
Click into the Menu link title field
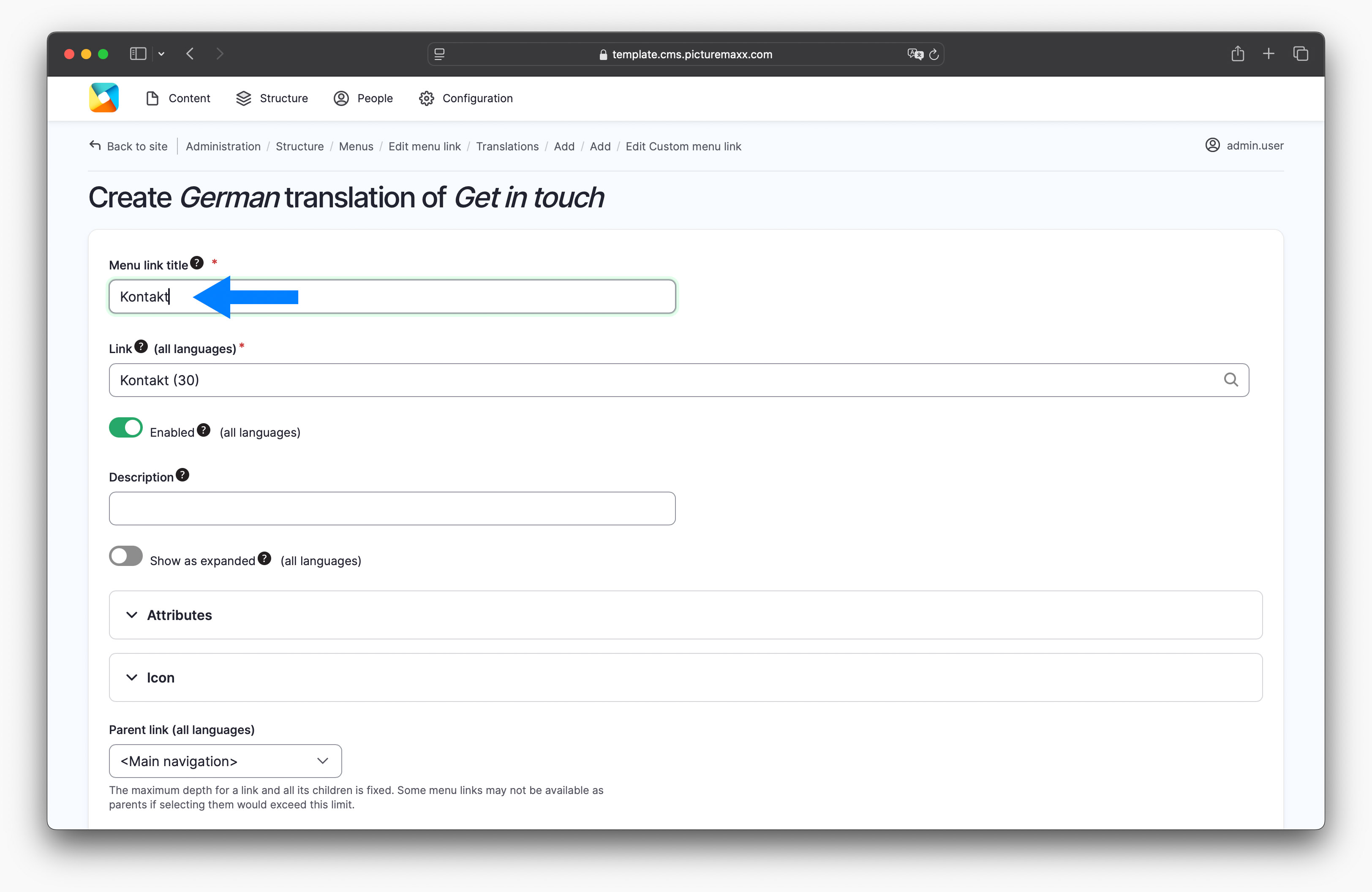(392, 297)
